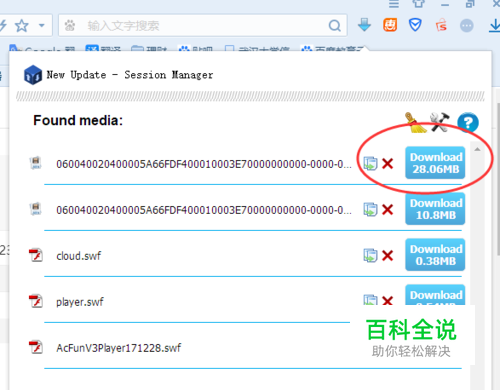Bookmark page with the star icon
This screenshot has height=390, width=500.
pyautogui.click(x=22, y=25)
